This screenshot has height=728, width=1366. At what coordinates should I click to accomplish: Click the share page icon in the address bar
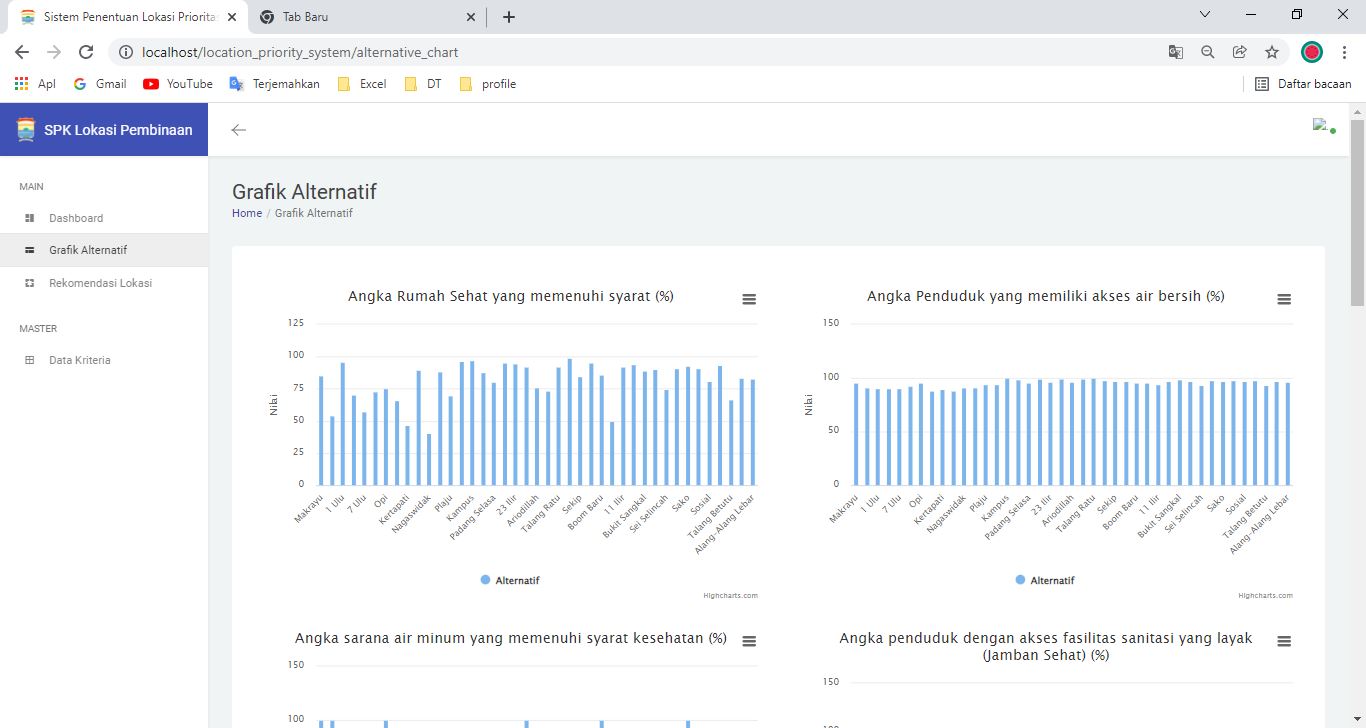pos(1240,52)
